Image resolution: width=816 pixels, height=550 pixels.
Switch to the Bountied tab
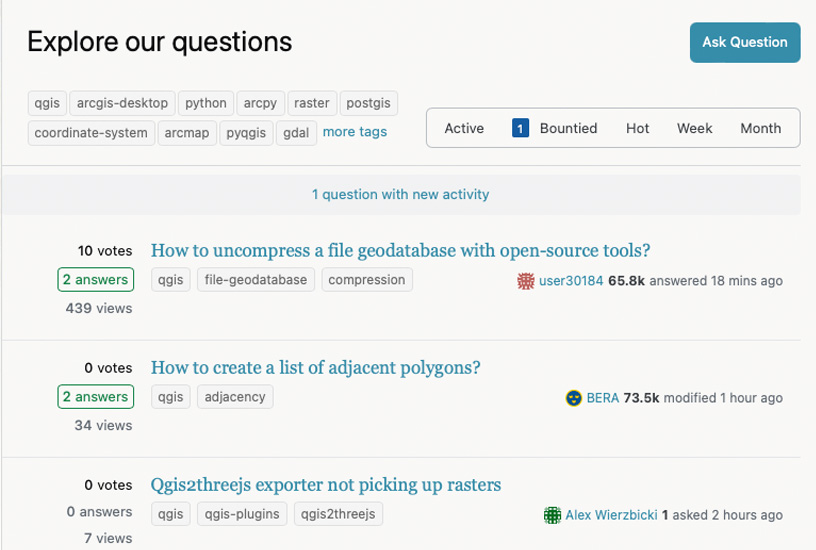556,128
